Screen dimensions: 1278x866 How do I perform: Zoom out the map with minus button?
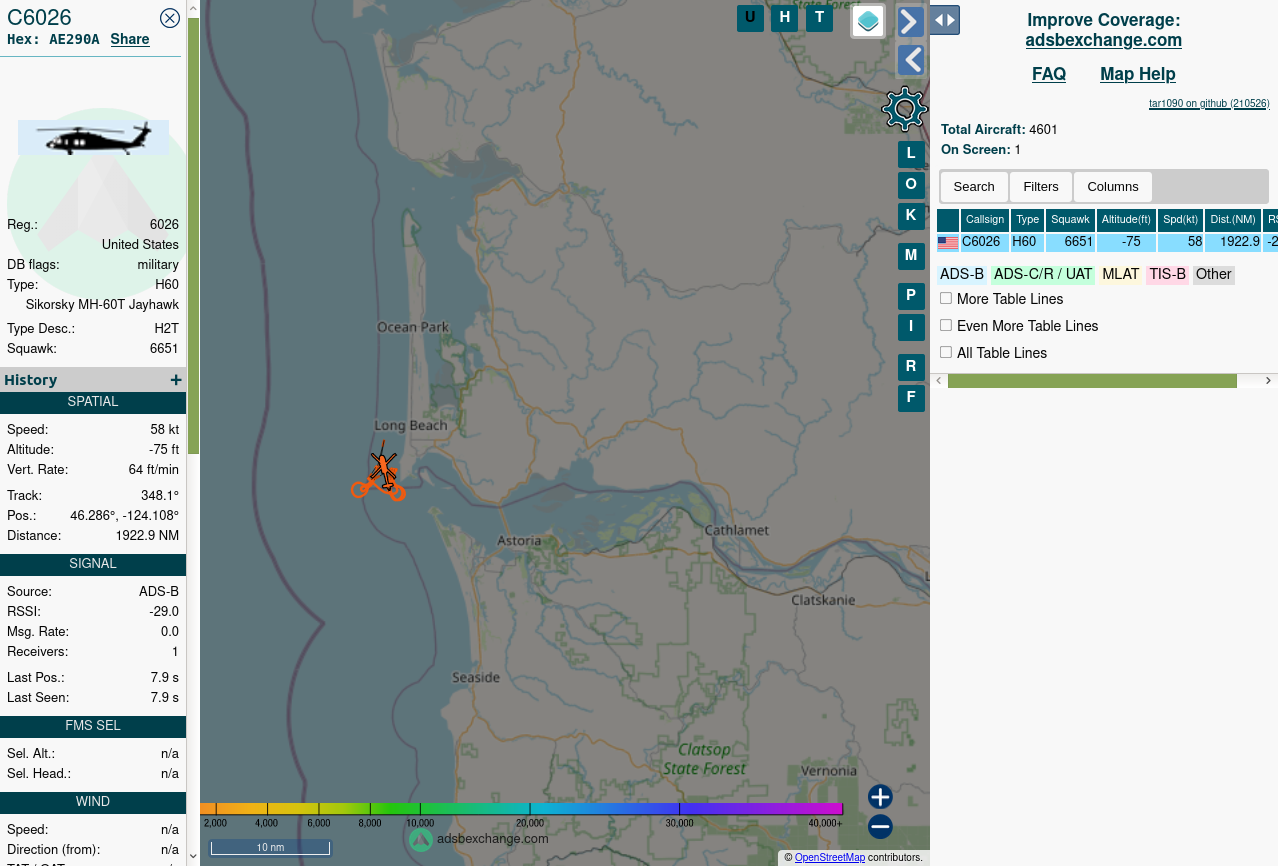(x=880, y=827)
